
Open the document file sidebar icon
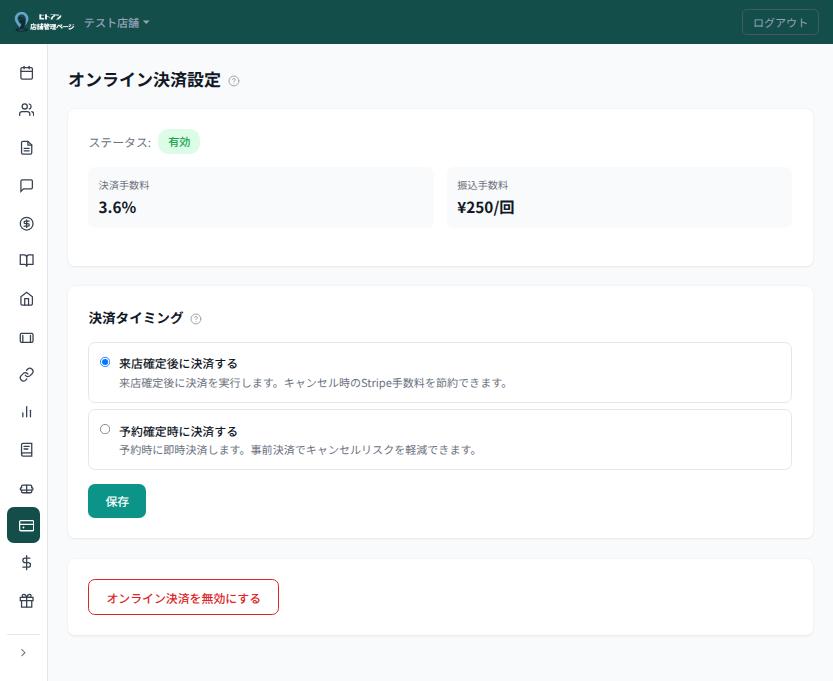click(x=26, y=148)
